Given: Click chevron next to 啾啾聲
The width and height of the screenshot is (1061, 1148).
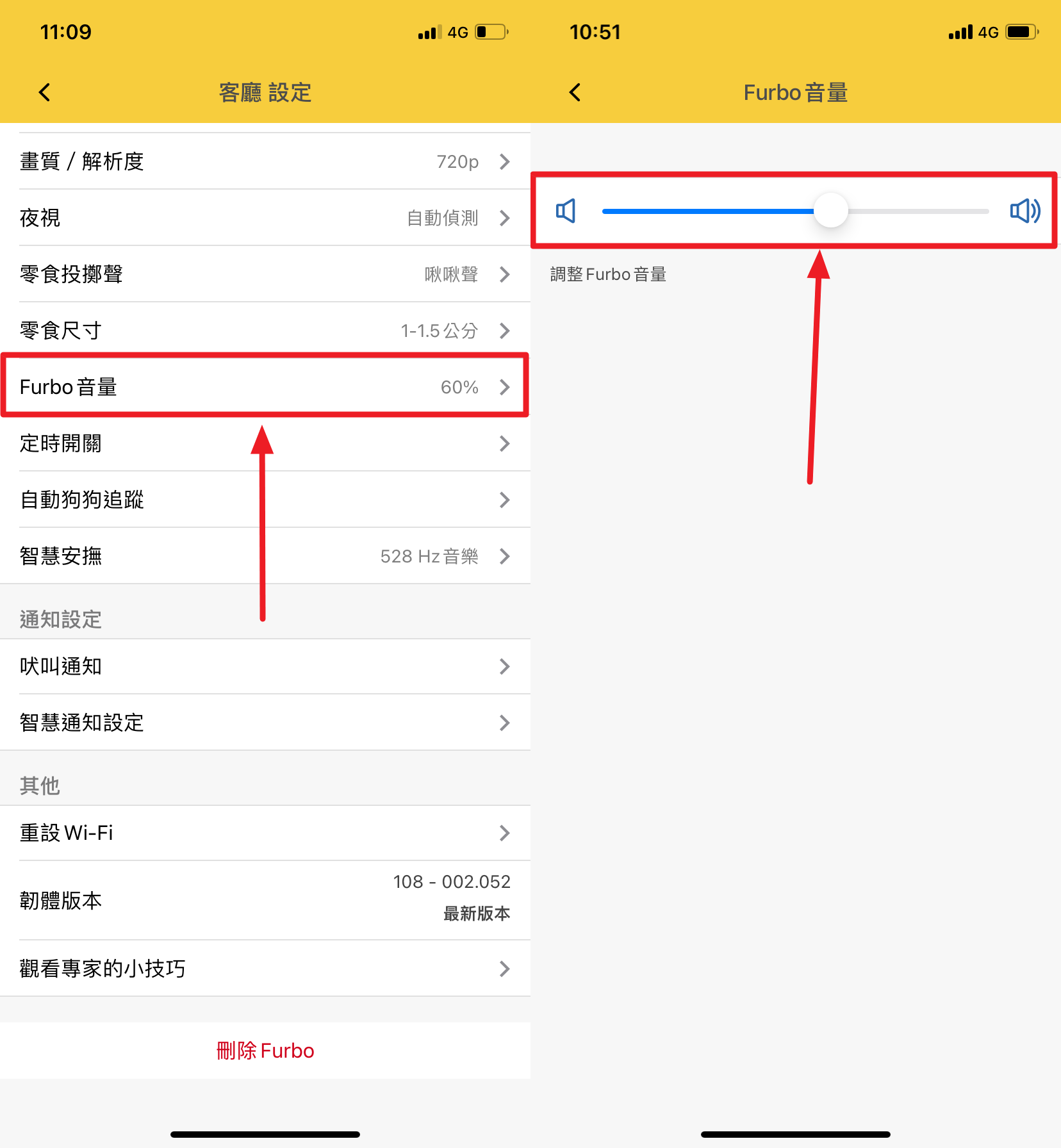Looking at the screenshot, I should point(505,274).
